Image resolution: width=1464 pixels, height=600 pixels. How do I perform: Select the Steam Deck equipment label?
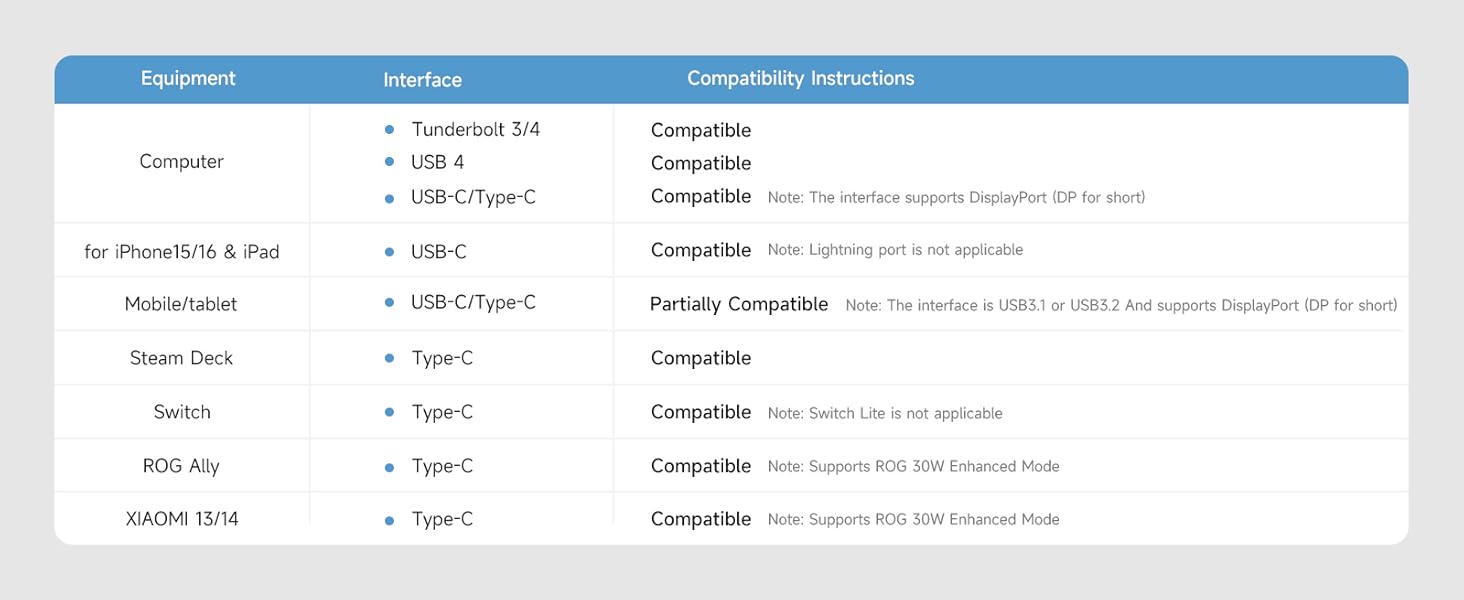click(181, 358)
